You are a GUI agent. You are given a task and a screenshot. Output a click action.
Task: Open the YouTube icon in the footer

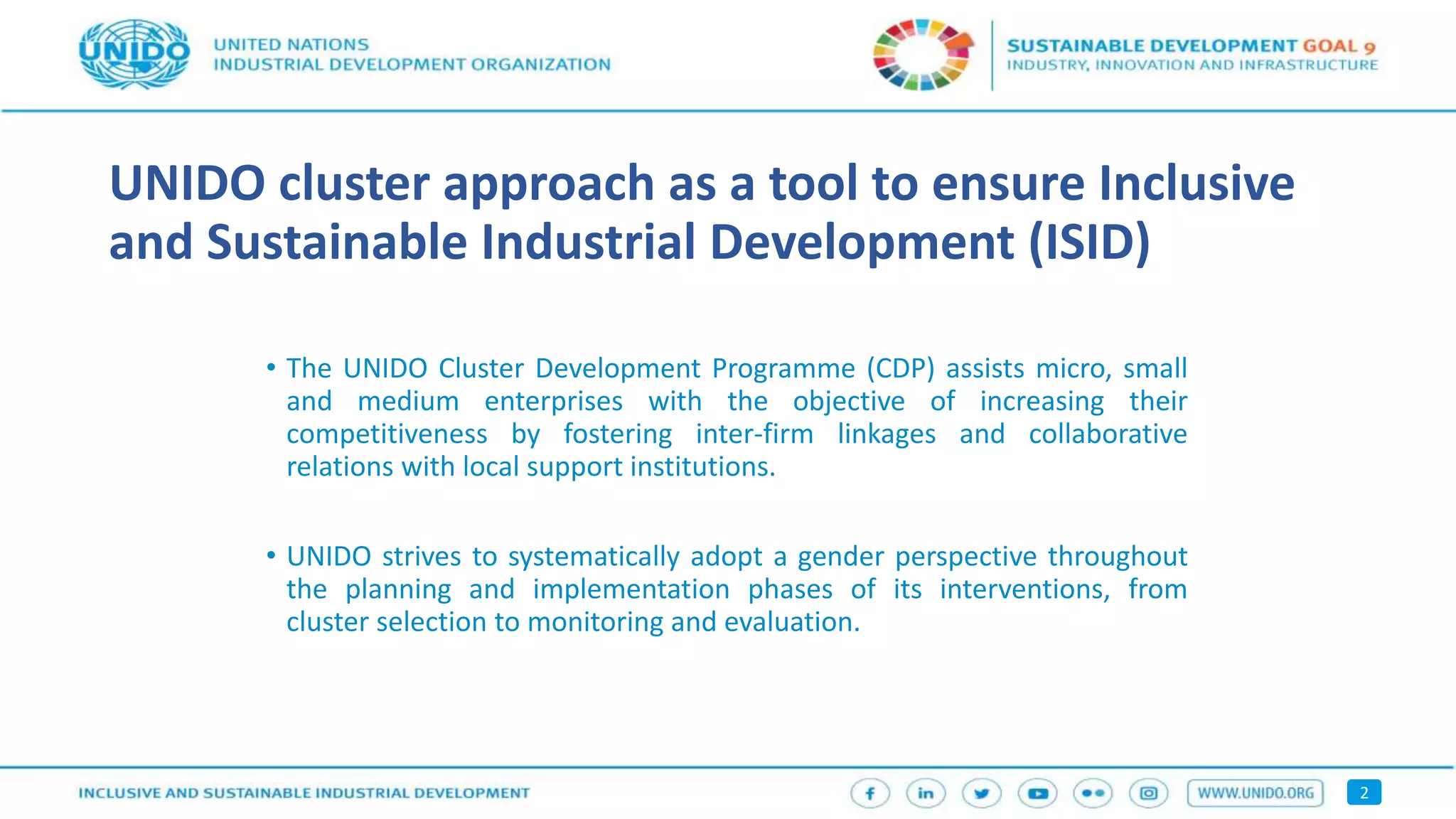point(1037,793)
